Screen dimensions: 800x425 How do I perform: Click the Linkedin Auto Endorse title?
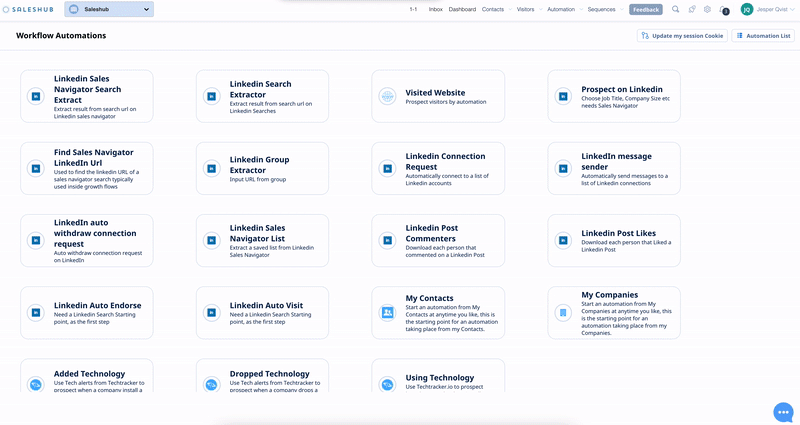98,306
